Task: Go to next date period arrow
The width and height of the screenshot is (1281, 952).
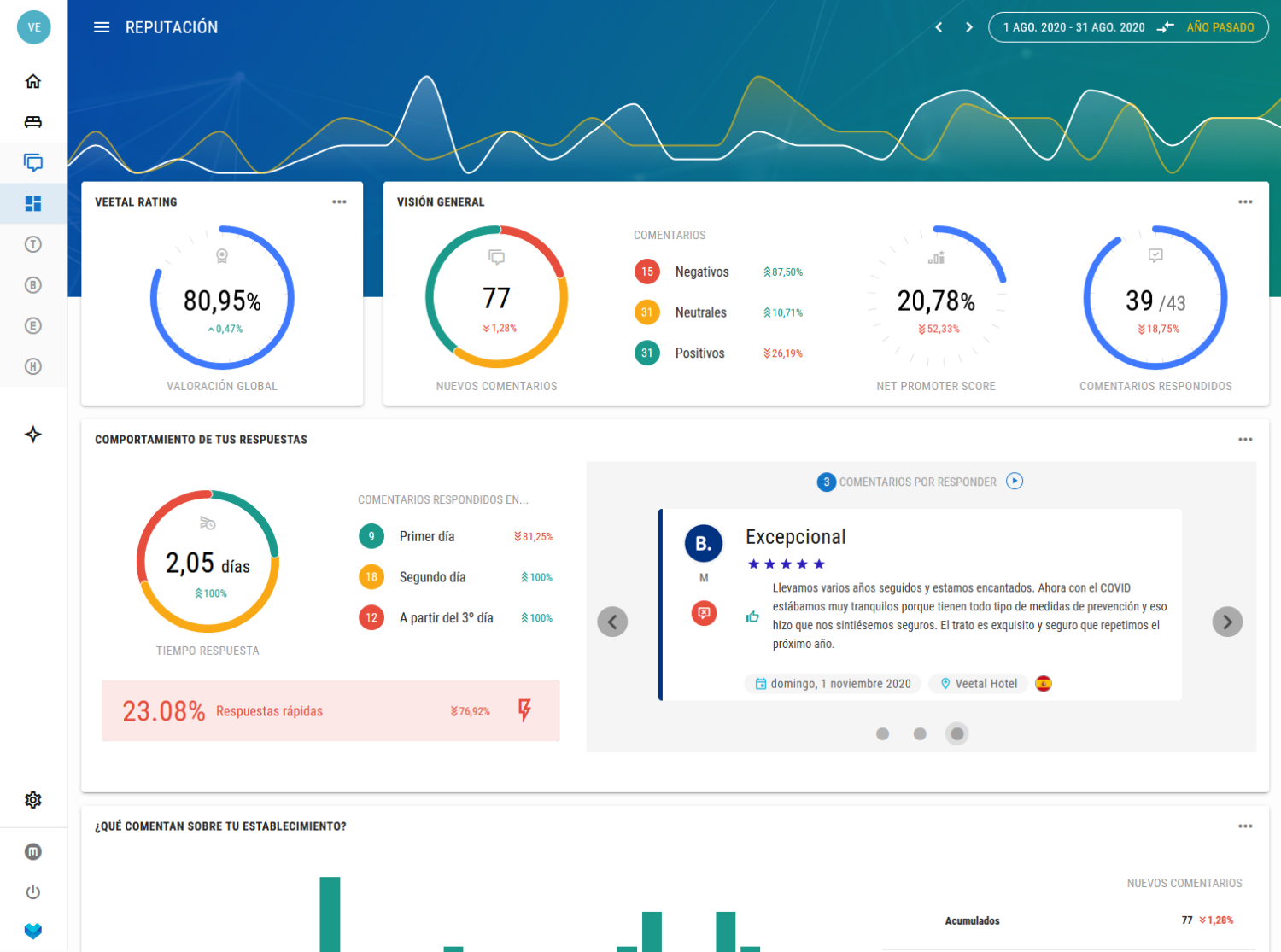Action: [969, 27]
